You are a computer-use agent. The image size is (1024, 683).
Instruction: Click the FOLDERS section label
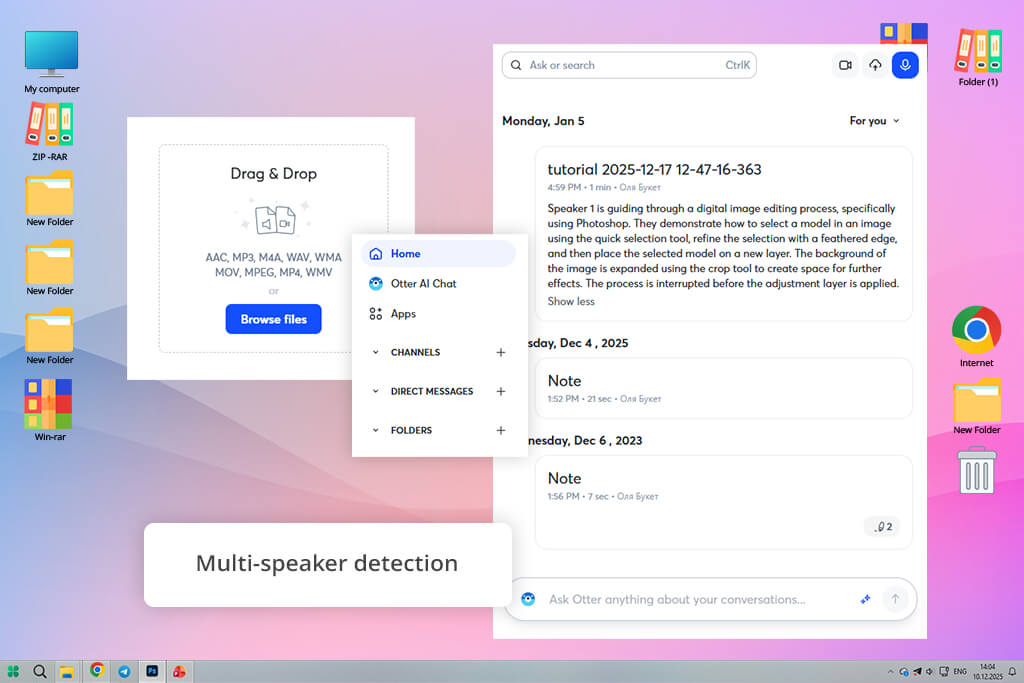[411, 431]
